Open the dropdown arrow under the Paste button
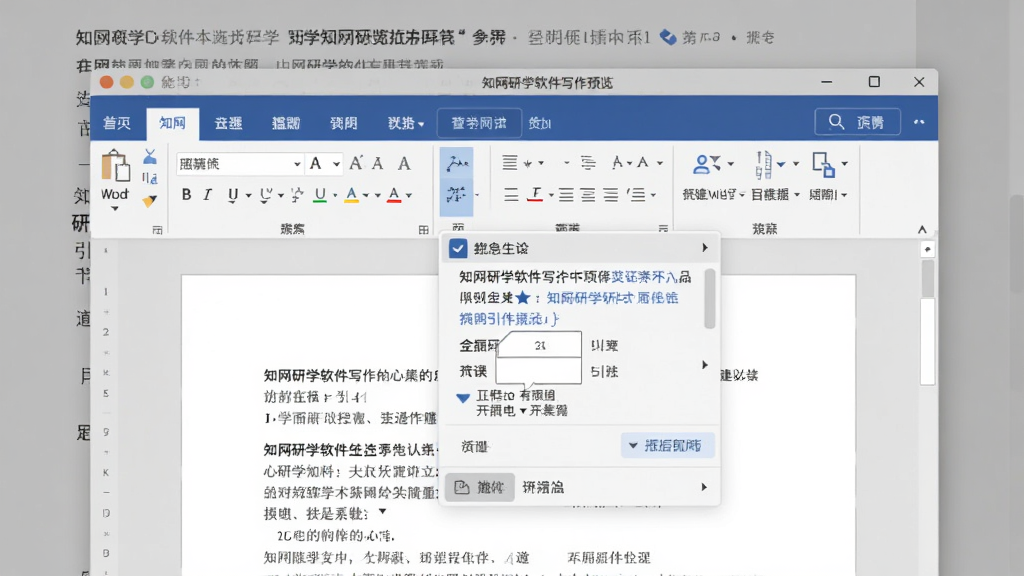Screen dimensions: 1024x576 115,209
